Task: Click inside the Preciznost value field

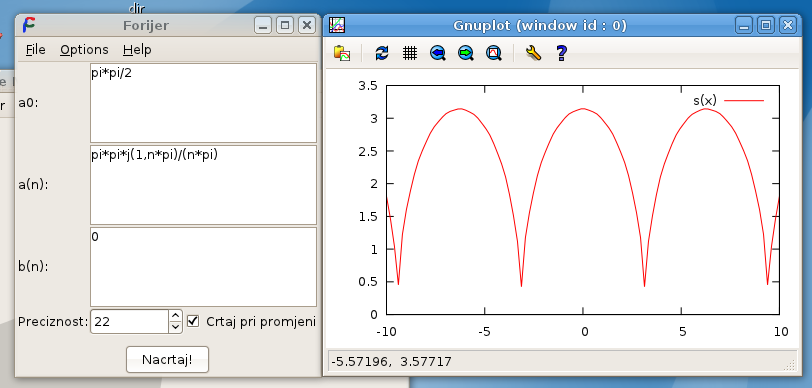Action: tap(130, 322)
